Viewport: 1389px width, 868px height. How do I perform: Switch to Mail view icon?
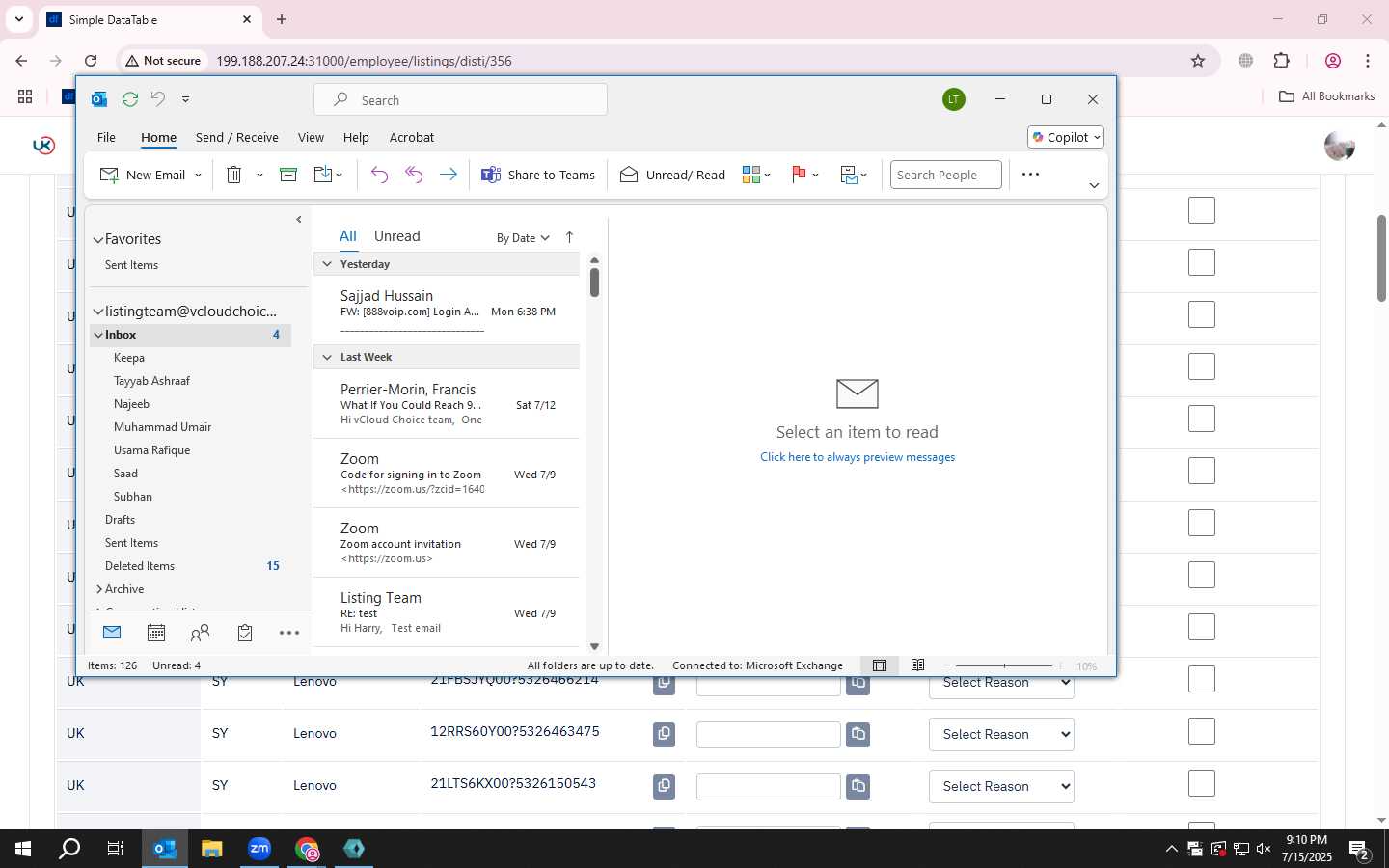[x=112, y=633]
